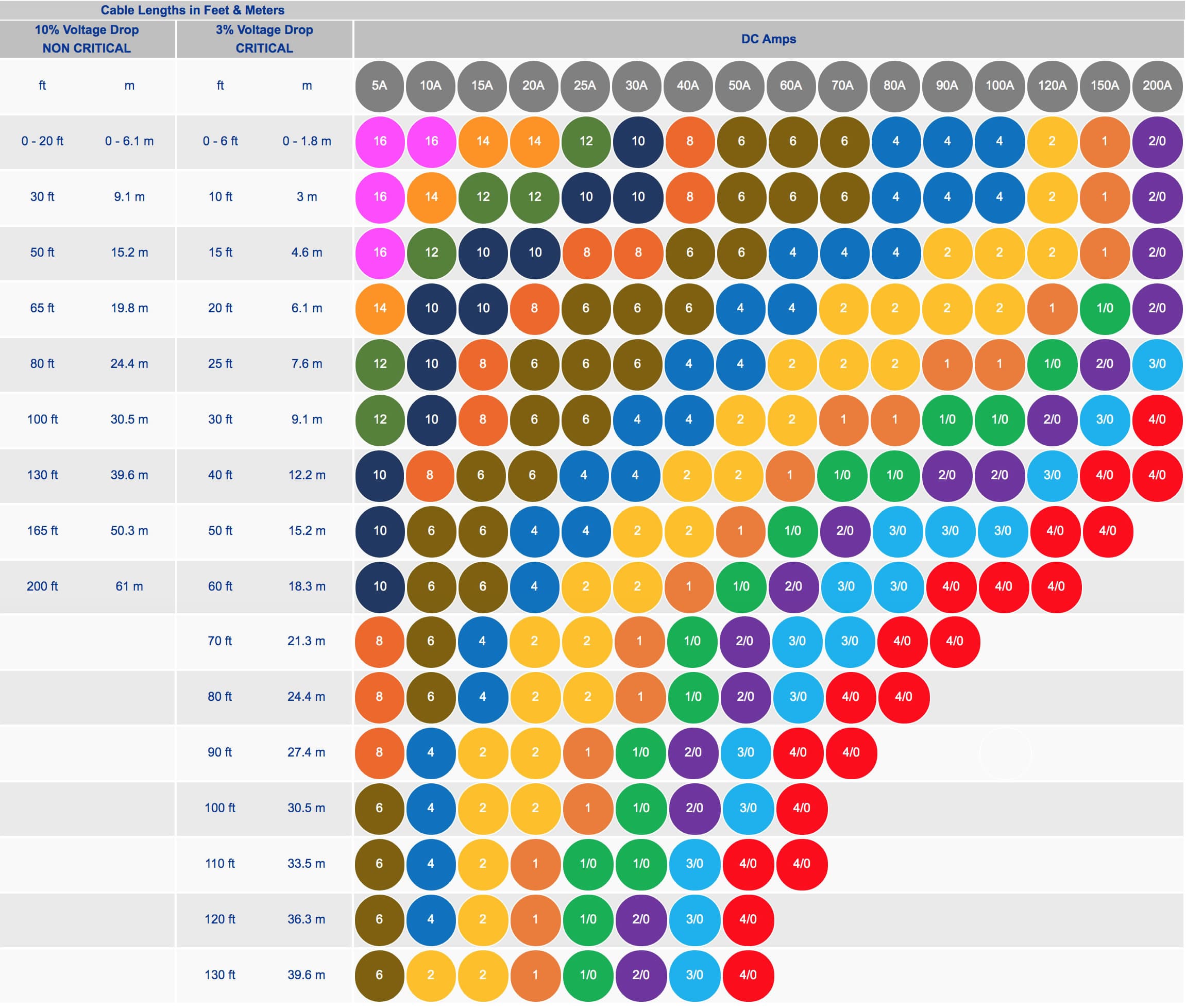Screen dimensions: 1186x1008
Task: Click the red 4/0 circle under 90A, 70 ft row
Action: (955, 642)
